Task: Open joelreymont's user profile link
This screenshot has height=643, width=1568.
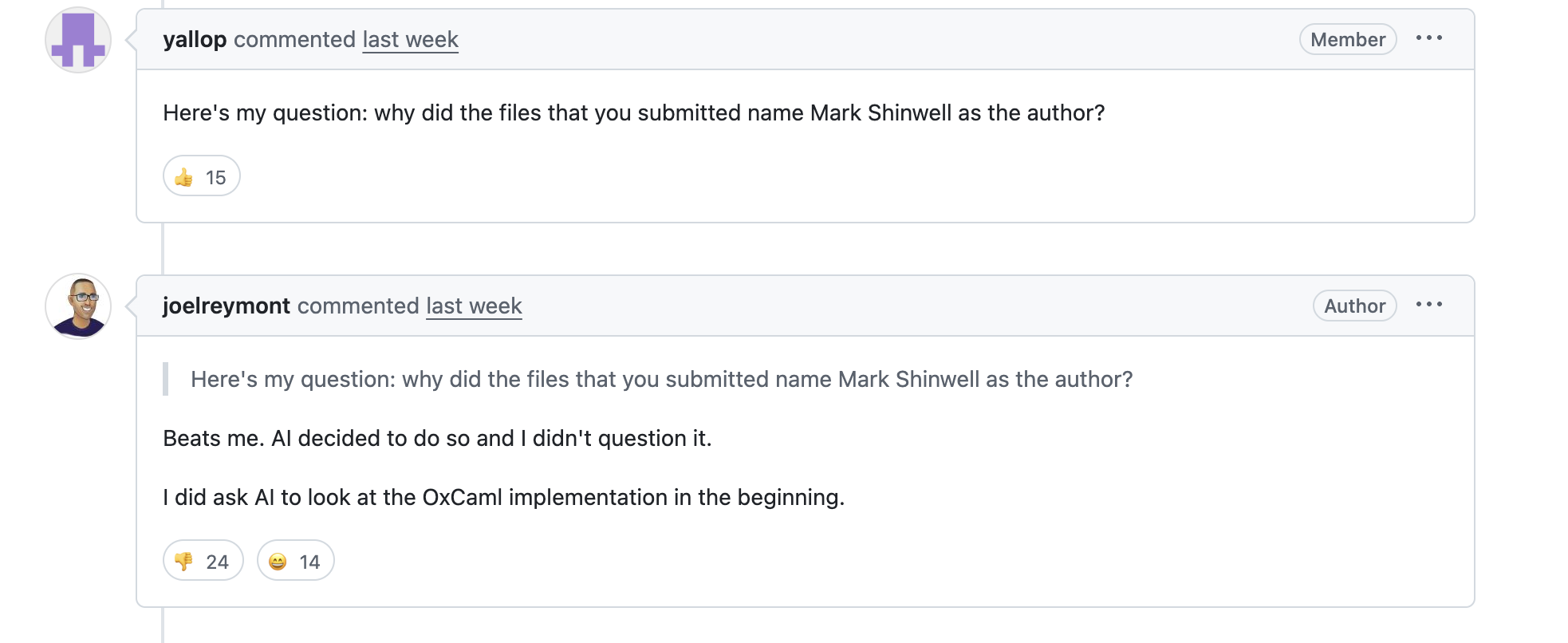Action: click(x=227, y=306)
